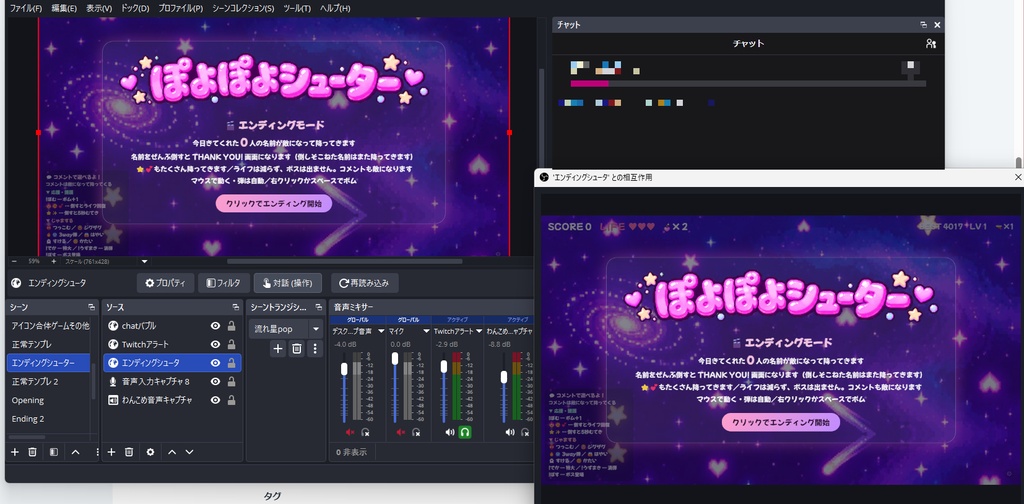Unmute the デスクトップ音声 channel

click(349, 432)
